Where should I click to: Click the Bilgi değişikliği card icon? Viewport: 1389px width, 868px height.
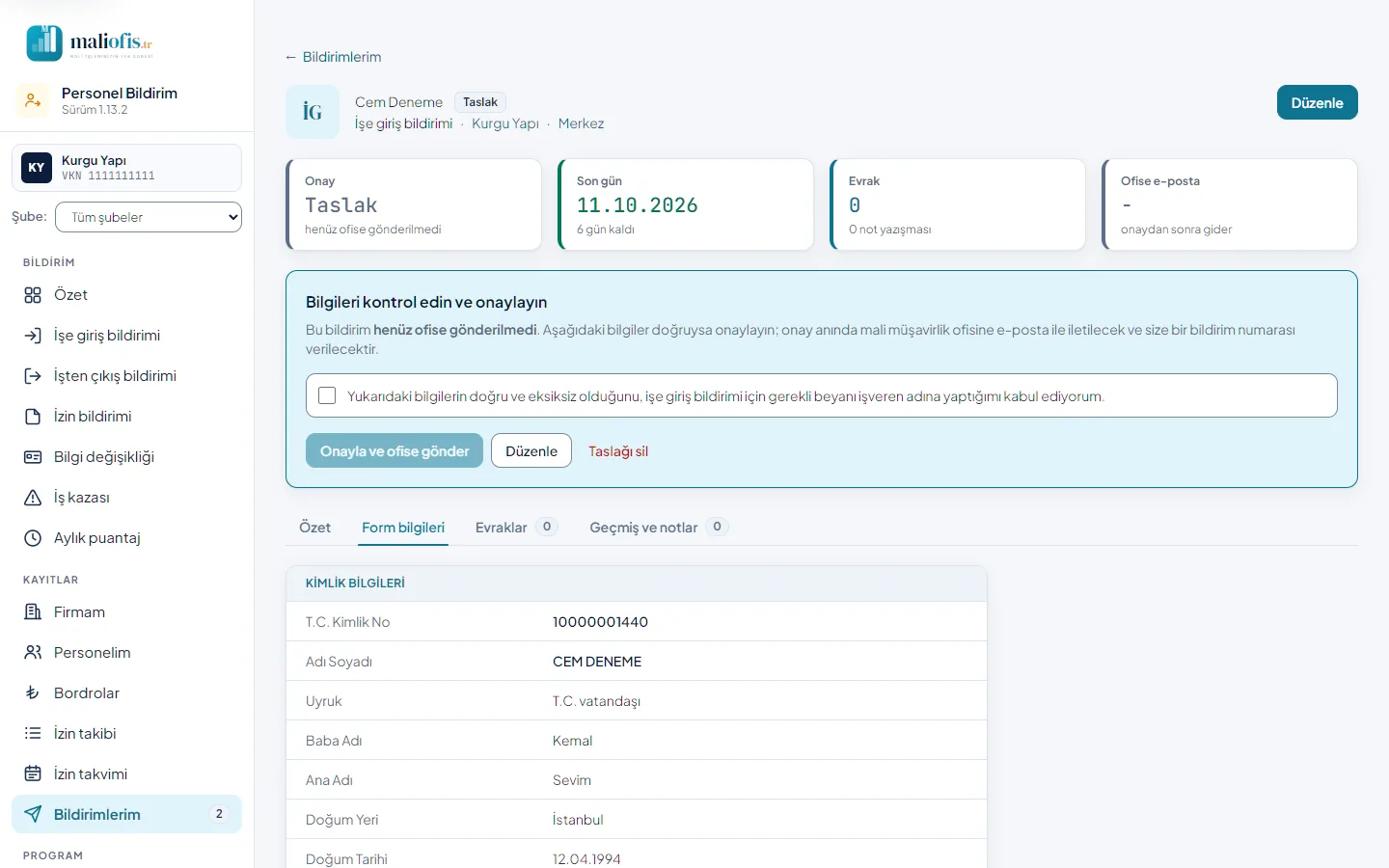[x=33, y=457]
